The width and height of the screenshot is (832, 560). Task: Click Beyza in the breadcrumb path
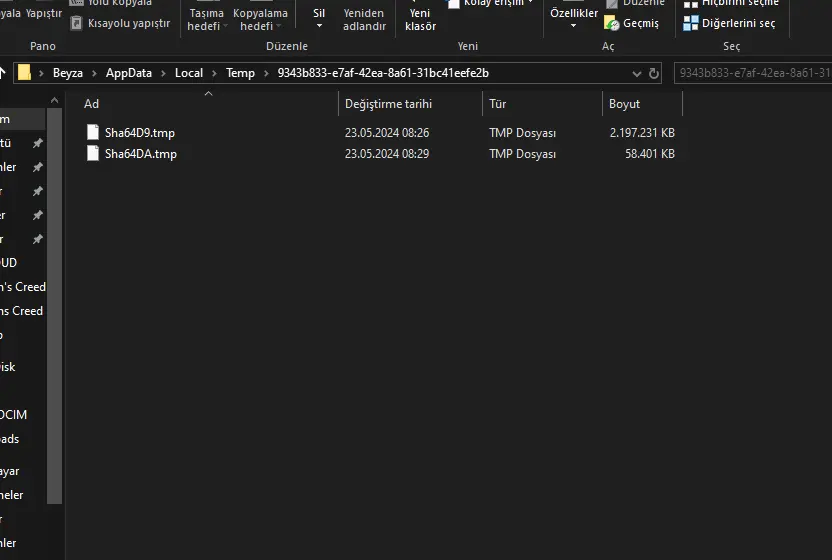click(x=68, y=73)
